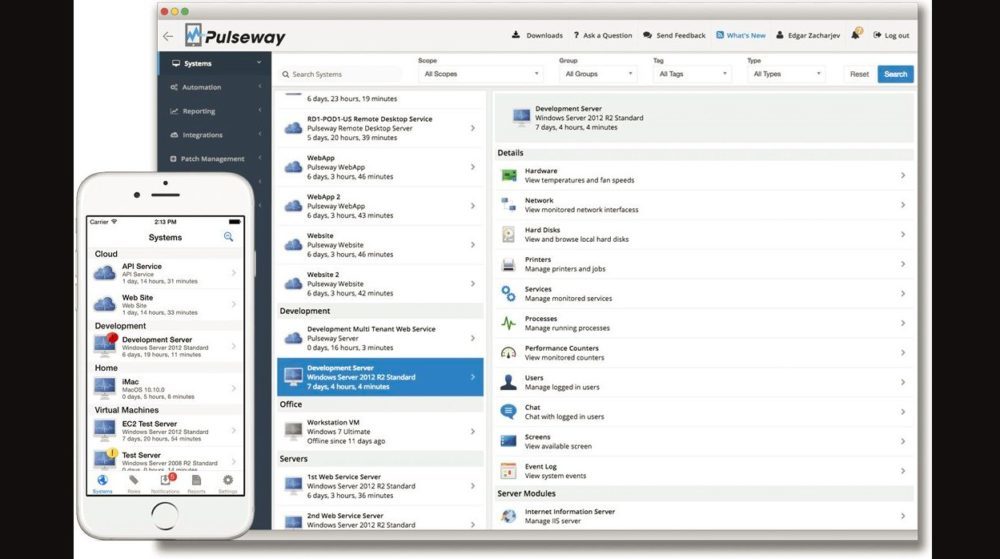Expand the Automation sidebar menu
This screenshot has width=1000, height=559.
pyautogui.click(x=214, y=87)
